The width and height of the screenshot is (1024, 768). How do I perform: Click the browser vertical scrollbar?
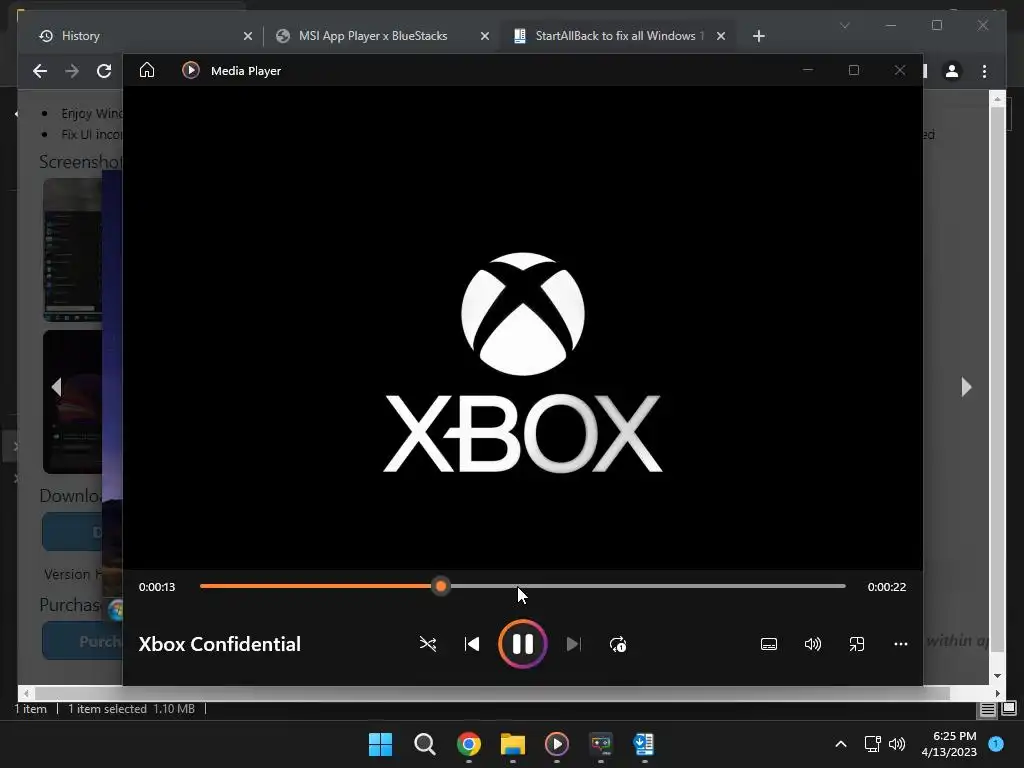pos(997,379)
